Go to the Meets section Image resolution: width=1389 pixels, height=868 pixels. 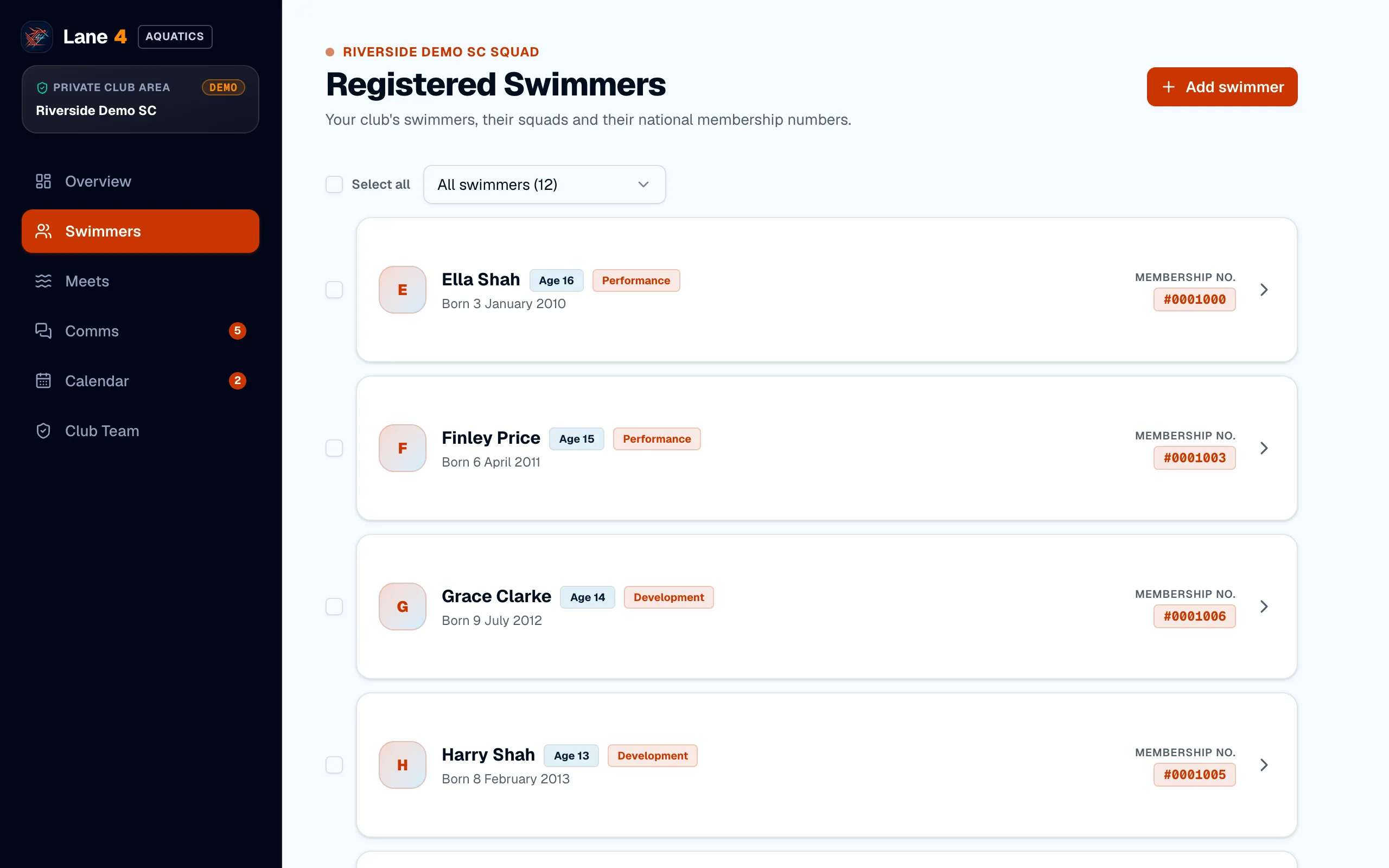tap(141, 282)
